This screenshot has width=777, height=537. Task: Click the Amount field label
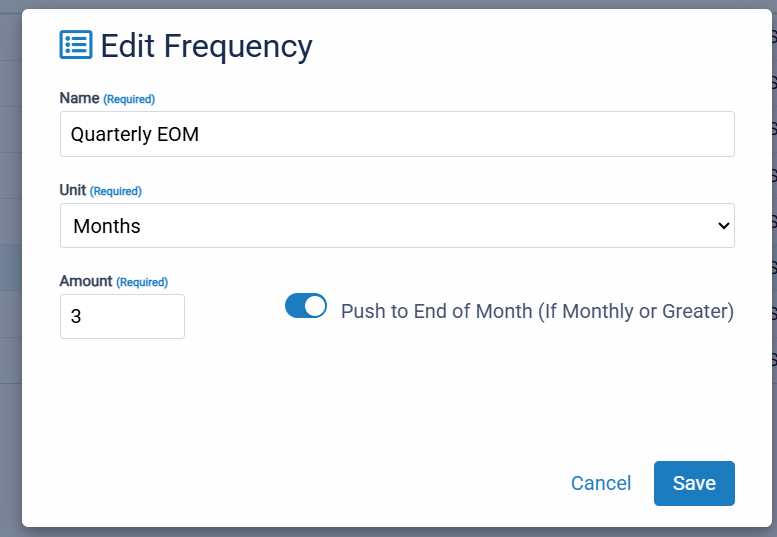point(86,281)
